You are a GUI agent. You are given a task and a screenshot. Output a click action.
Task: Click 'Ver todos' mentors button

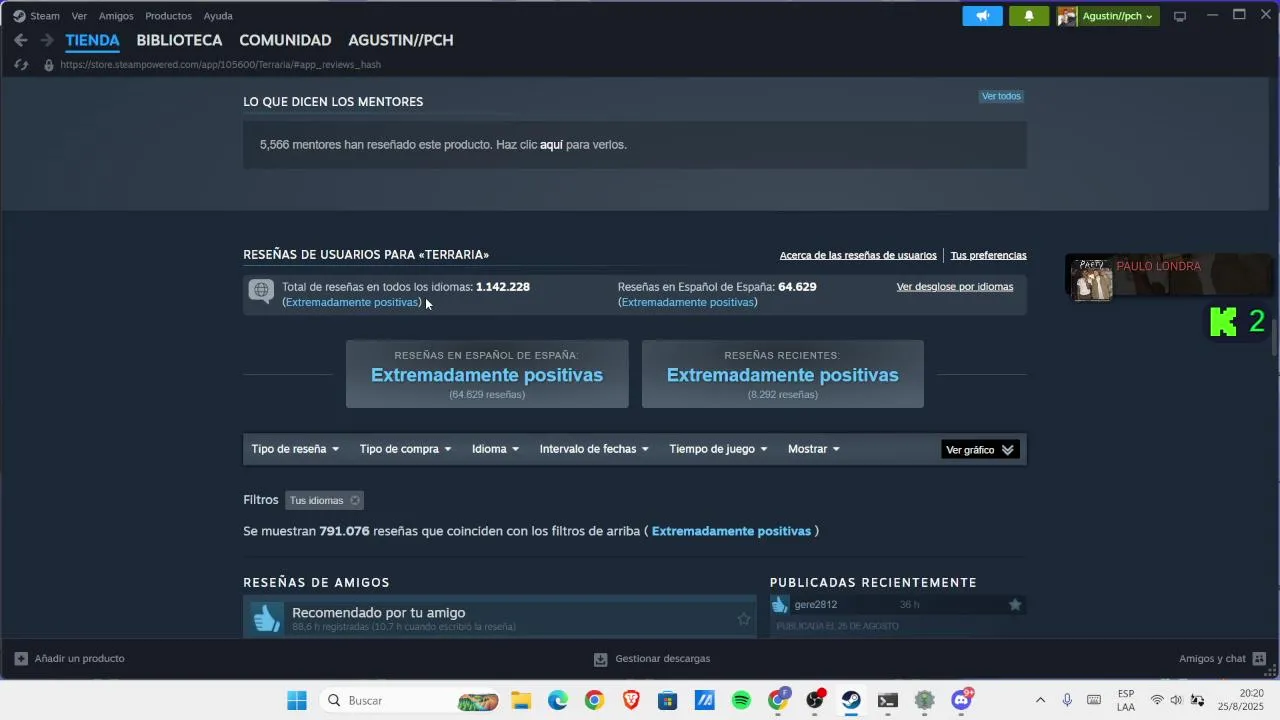1001,96
